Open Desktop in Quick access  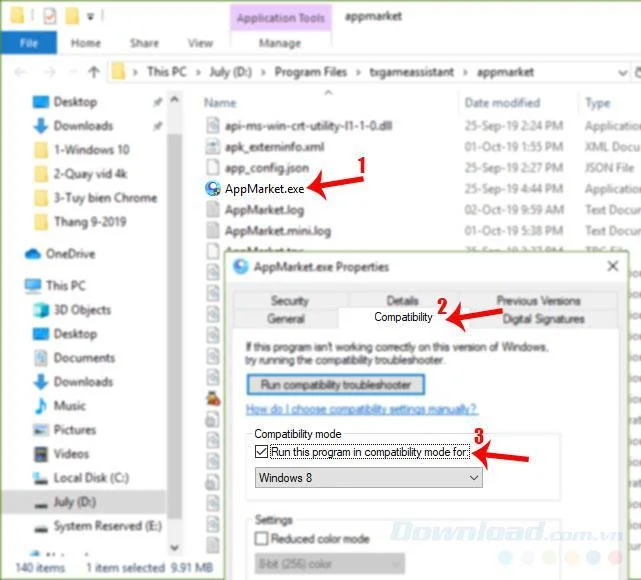[x=75, y=102]
